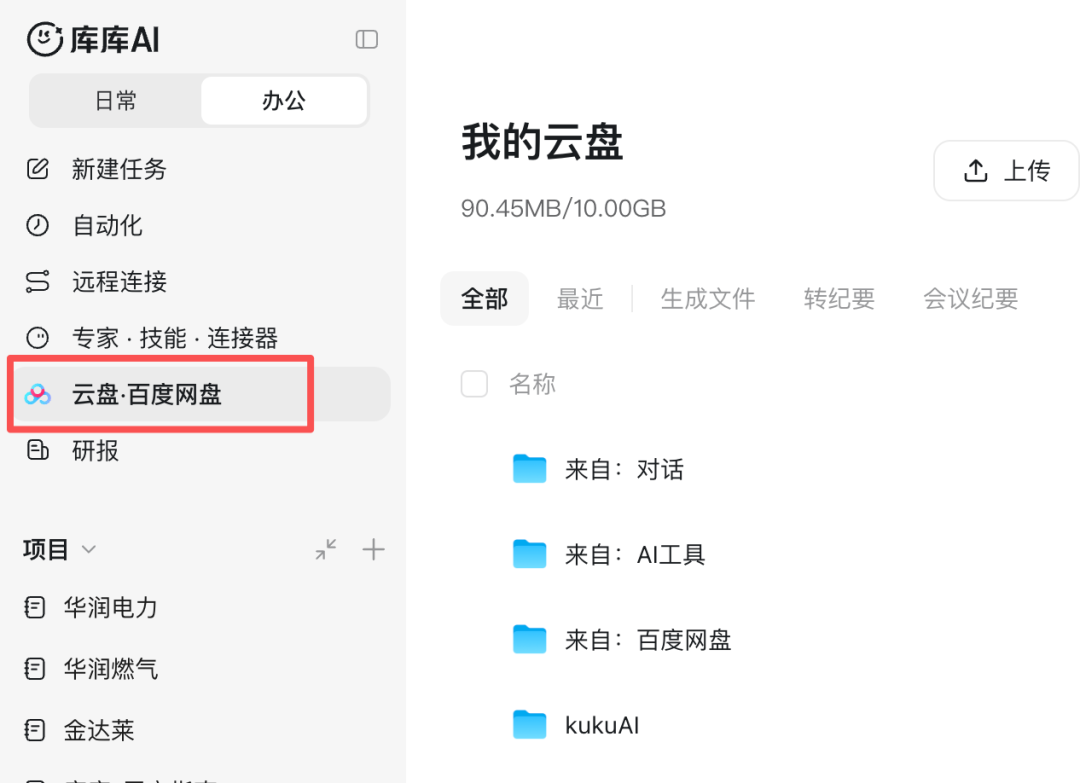Open 自动化 via its clock icon
Image resolution: width=1080 pixels, height=783 pixels.
[x=37, y=225]
